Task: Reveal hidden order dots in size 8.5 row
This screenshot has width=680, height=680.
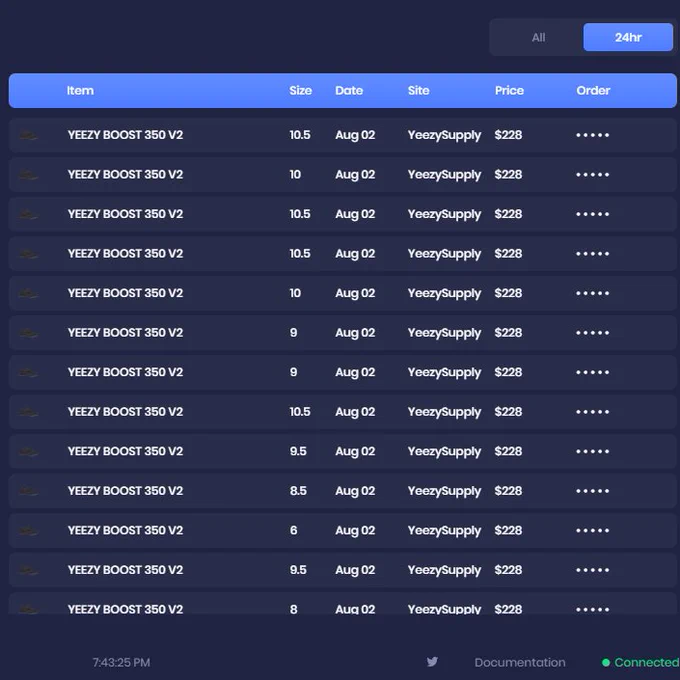Action: (593, 491)
